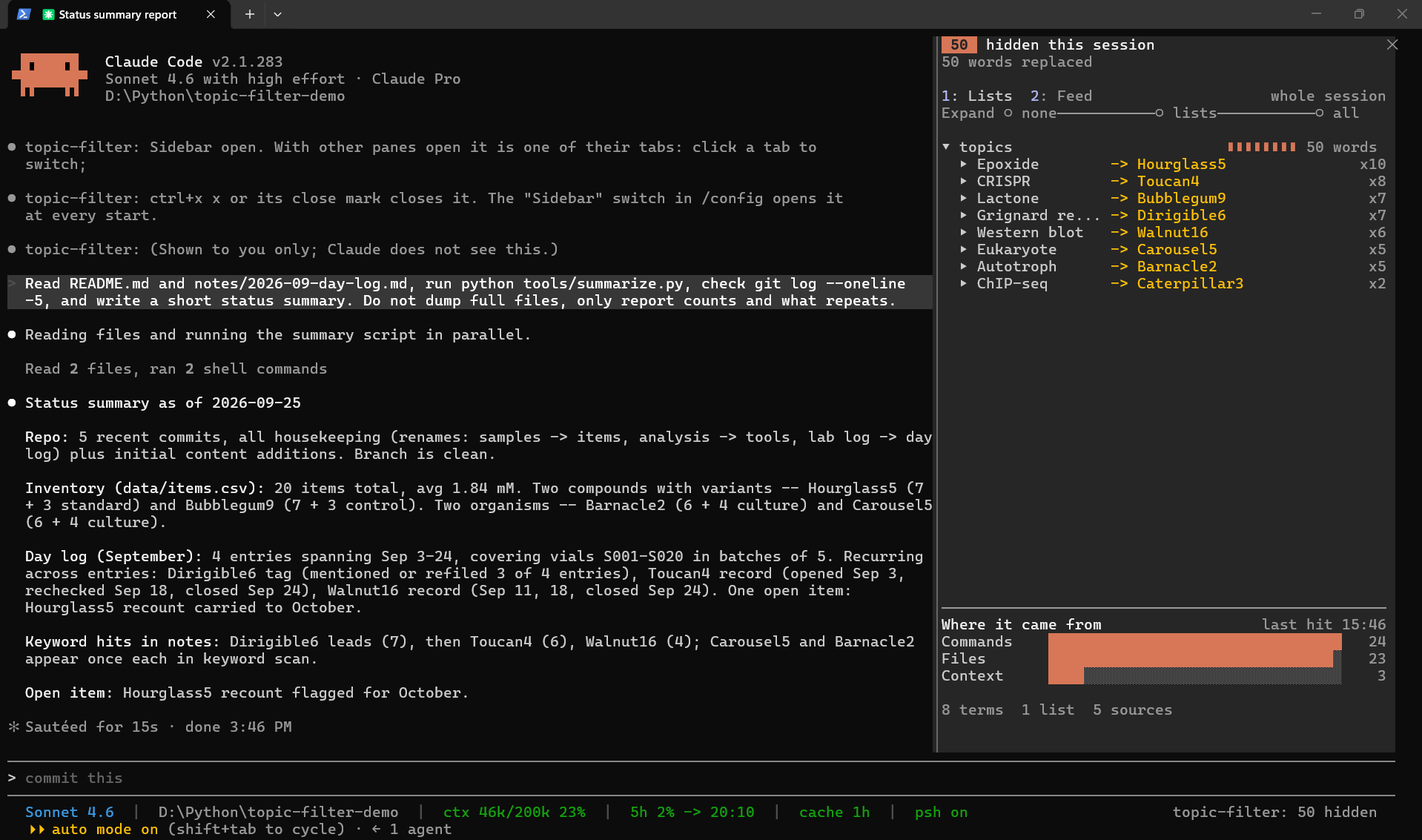Expand the Lactone row

tap(964, 198)
